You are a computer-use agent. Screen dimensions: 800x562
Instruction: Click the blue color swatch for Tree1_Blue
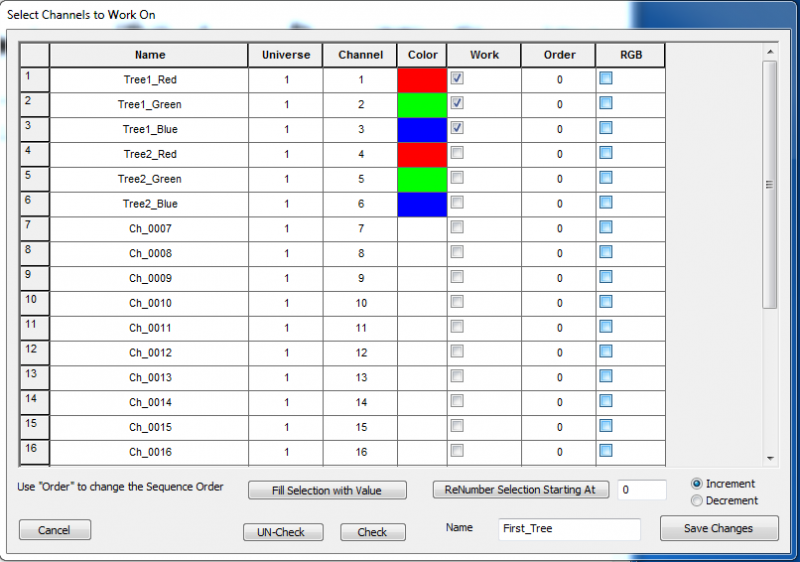(421, 129)
